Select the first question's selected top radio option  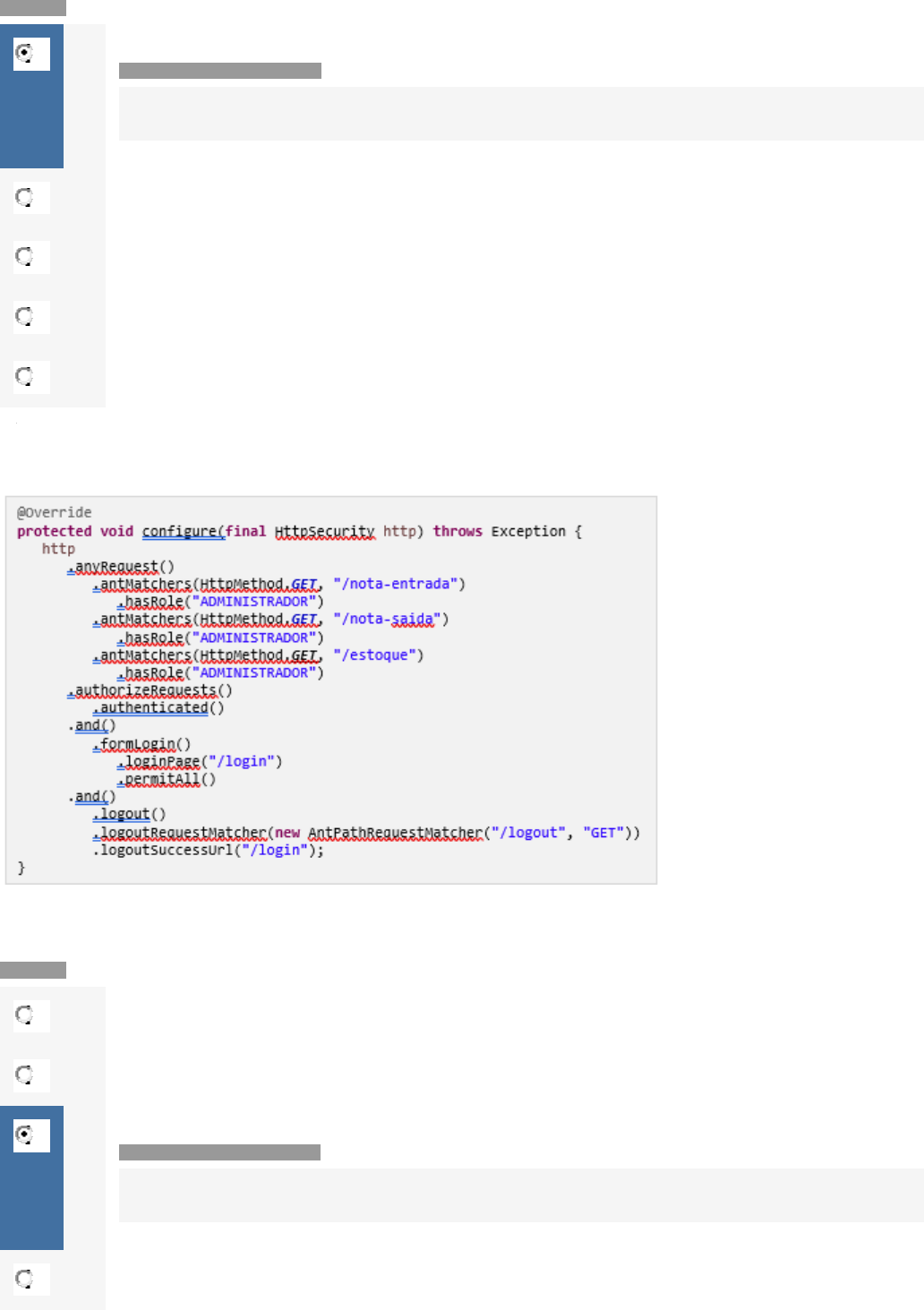pos(25,54)
